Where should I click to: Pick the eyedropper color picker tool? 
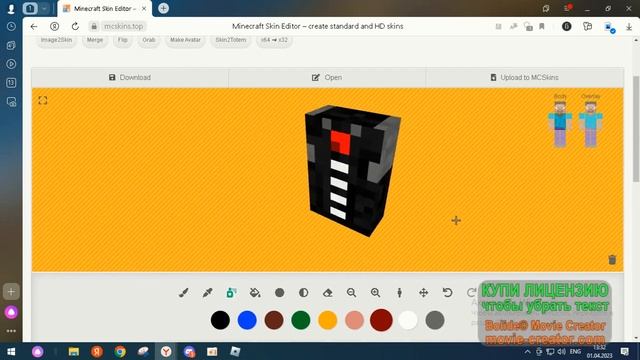click(x=207, y=293)
